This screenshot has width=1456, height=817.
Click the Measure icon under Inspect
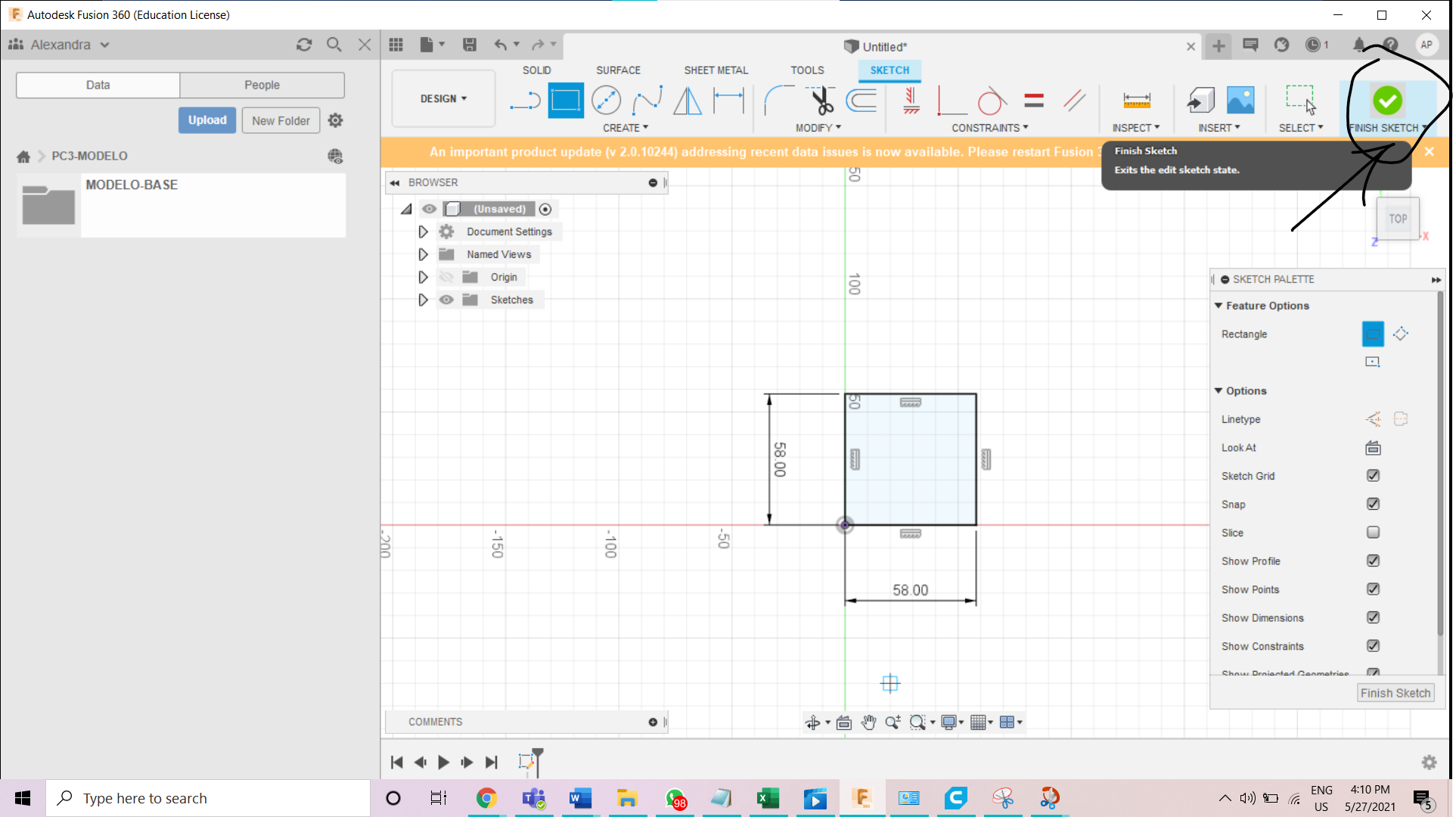[x=1136, y=100]
